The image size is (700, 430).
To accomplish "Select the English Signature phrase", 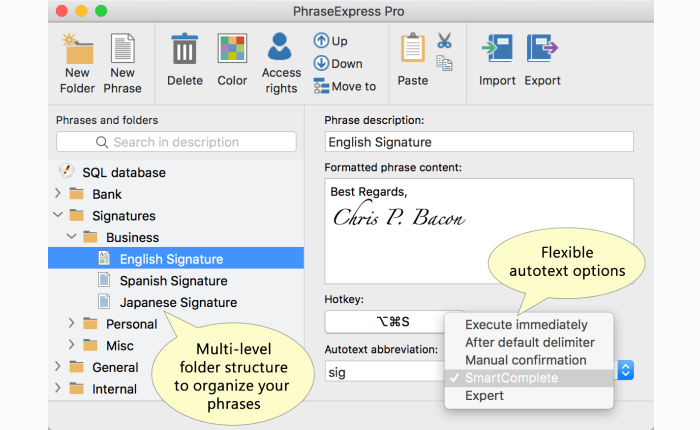I will 176,258.
